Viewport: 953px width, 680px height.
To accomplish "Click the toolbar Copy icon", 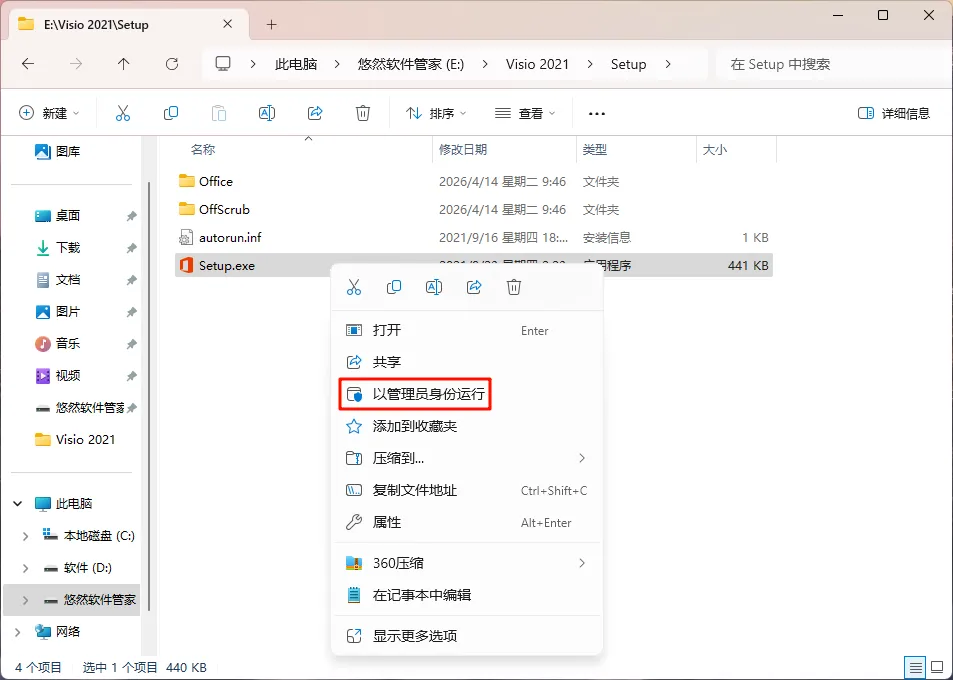I will [x=171, y=113].
